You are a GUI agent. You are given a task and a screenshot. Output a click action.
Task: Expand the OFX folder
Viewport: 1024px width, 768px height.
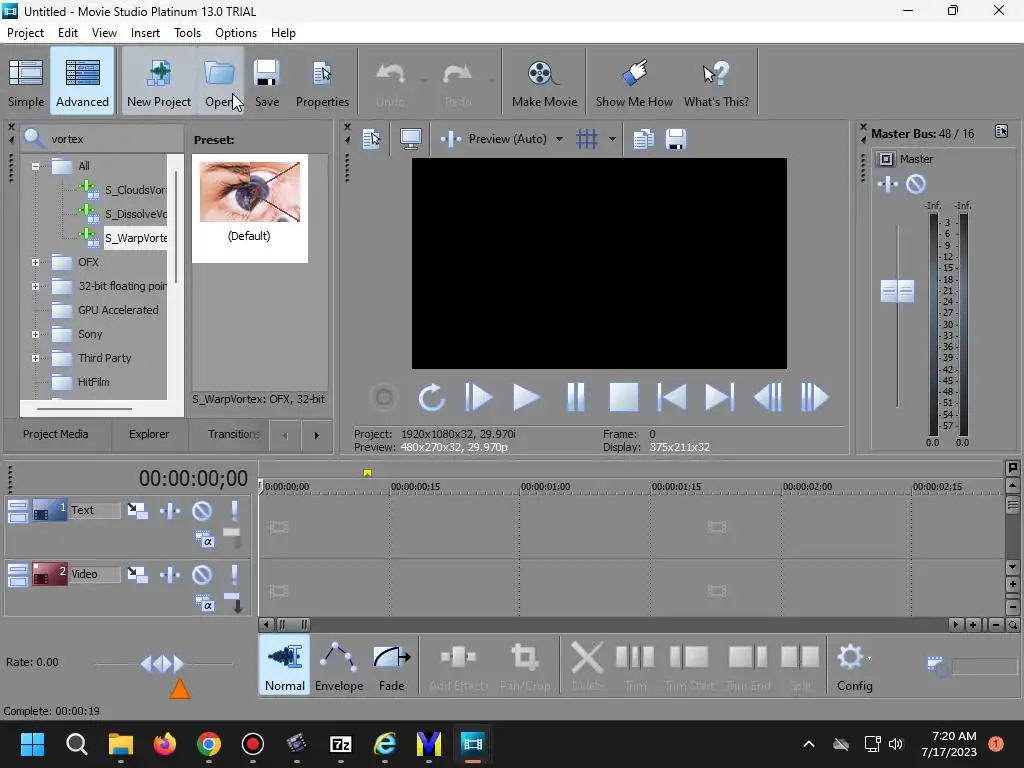tap(35, 262)
